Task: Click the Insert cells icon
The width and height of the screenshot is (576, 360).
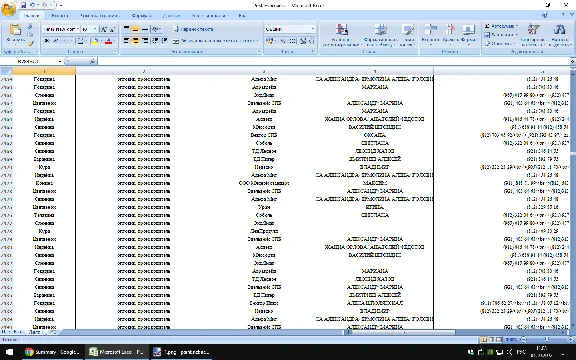Action: click(x=430, y=34)
